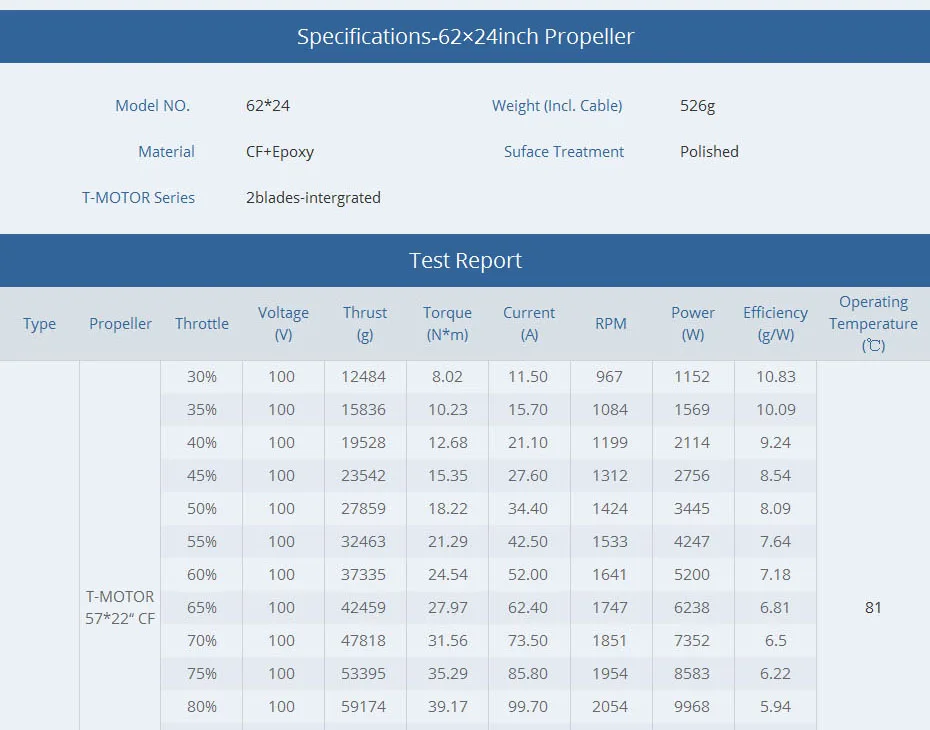Select thrust value 15836
Viewport: 930px width, 730px height.
pos(364,410)
